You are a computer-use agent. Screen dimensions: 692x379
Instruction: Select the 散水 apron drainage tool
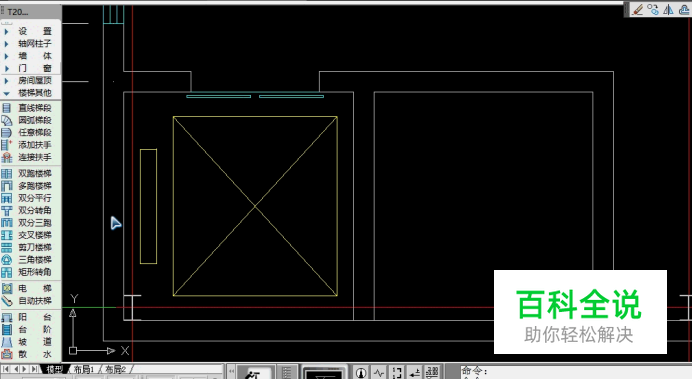tap(27, 354)
